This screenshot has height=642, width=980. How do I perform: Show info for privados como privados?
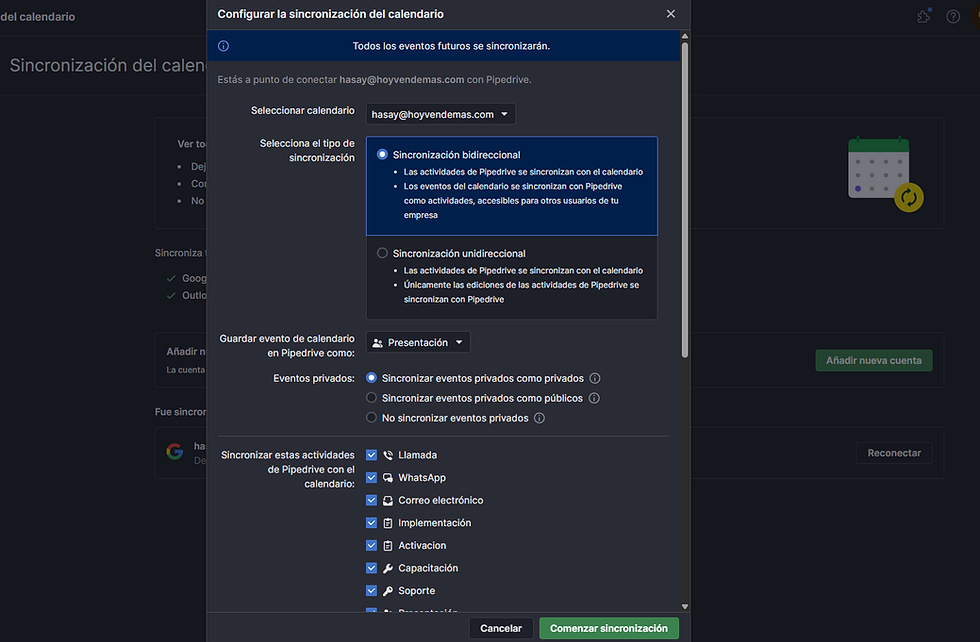pyautogui.click(x=595, y=378)
